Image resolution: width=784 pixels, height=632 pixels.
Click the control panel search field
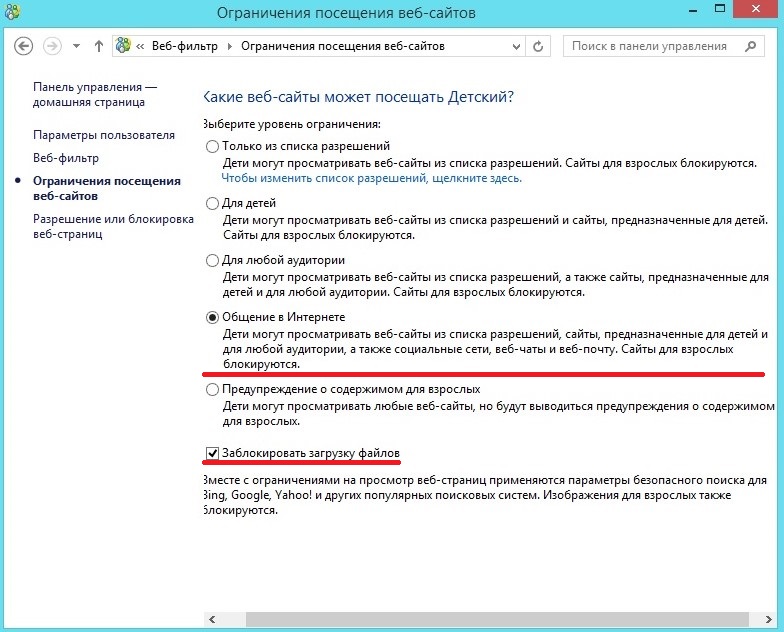click(664, 46)
